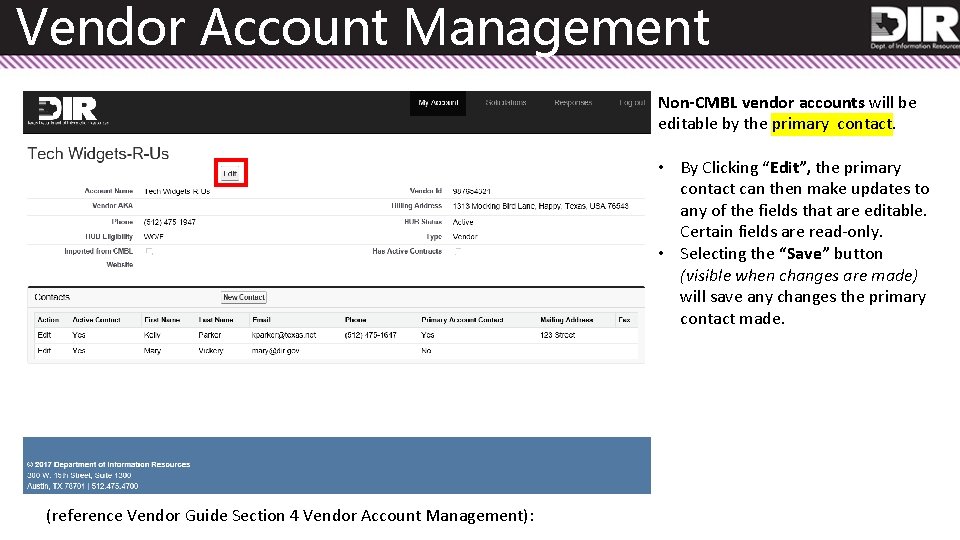The image size is (960, 540).
Task: Click the Contacts section heading
Action: [52, 297]
